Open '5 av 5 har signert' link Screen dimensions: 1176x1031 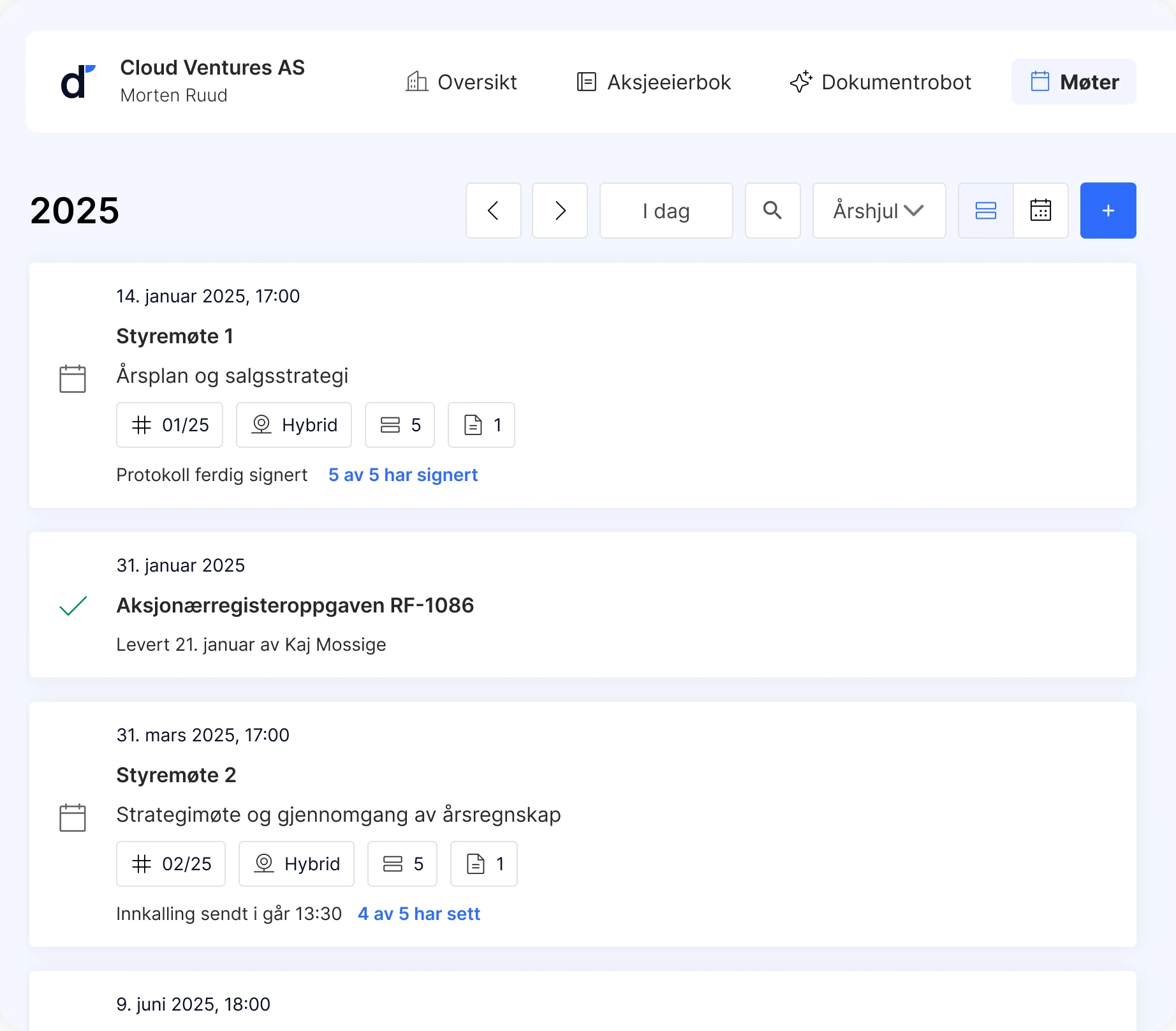coord(402,475)
